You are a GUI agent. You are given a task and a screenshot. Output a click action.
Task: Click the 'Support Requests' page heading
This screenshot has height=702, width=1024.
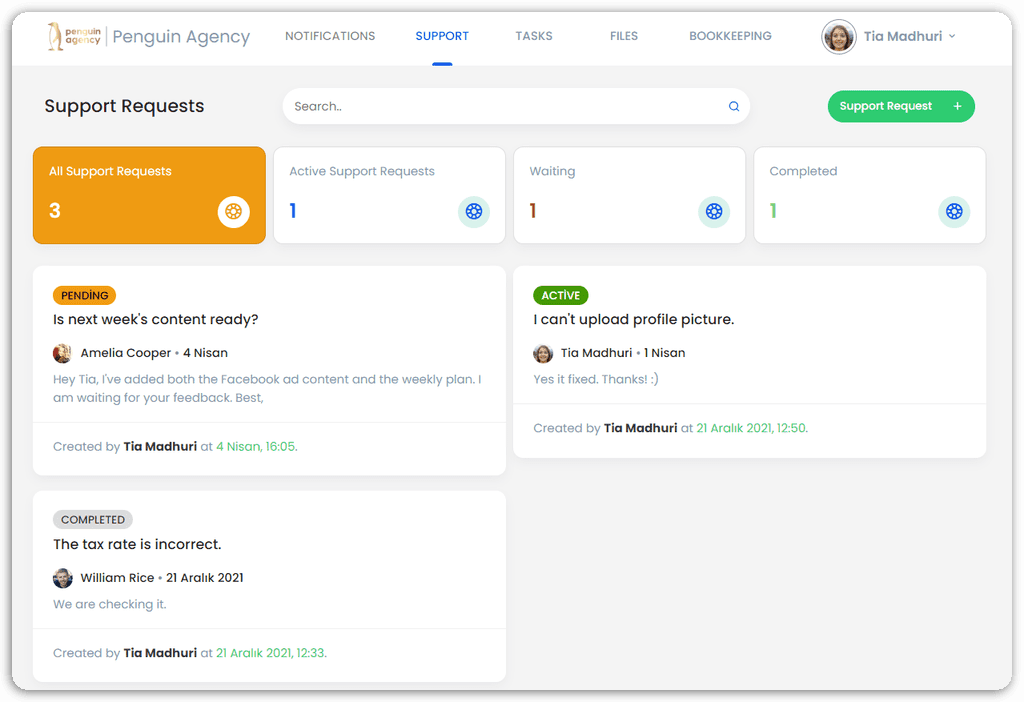pyautogui.click(x=124, y=106)
